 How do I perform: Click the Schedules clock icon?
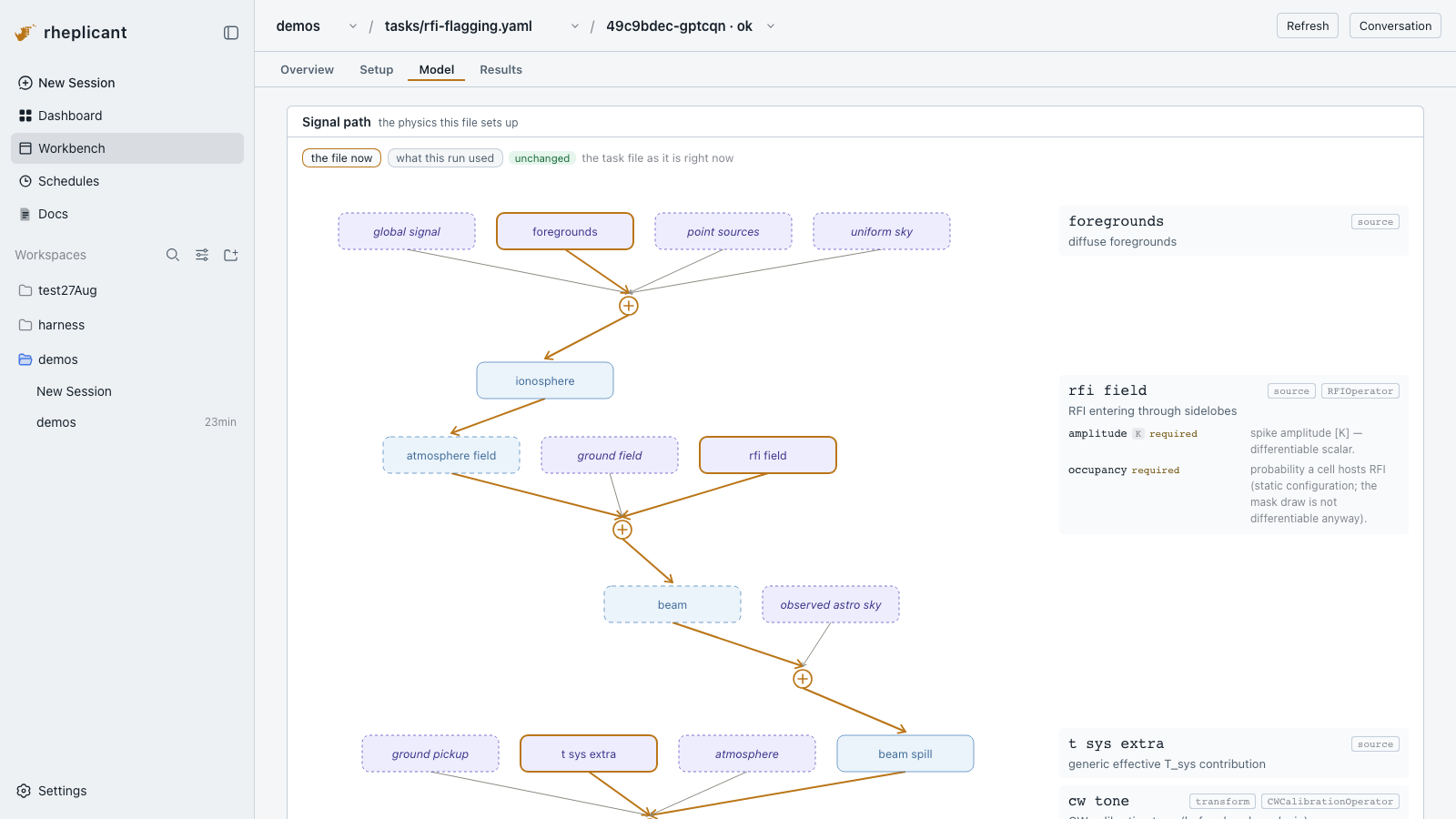pyautogui.click(x=25, y=181)
